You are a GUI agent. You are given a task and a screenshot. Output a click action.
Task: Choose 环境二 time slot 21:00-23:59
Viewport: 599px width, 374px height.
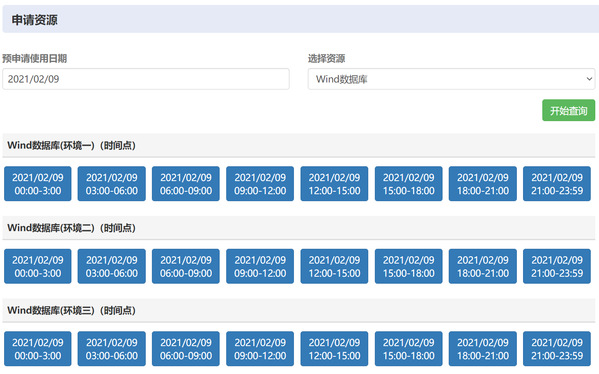(x=557, y=266)
